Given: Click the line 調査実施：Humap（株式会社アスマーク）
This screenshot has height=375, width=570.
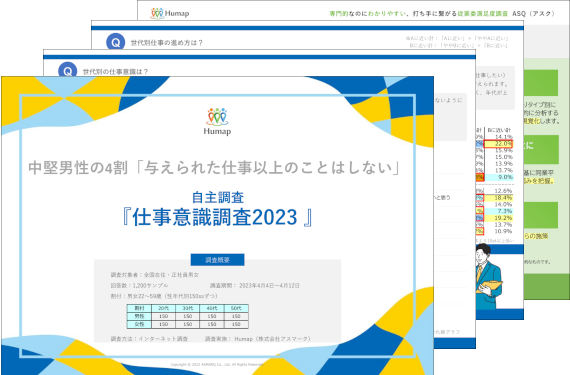Looking at the screenshot, I should click(258, 339).
